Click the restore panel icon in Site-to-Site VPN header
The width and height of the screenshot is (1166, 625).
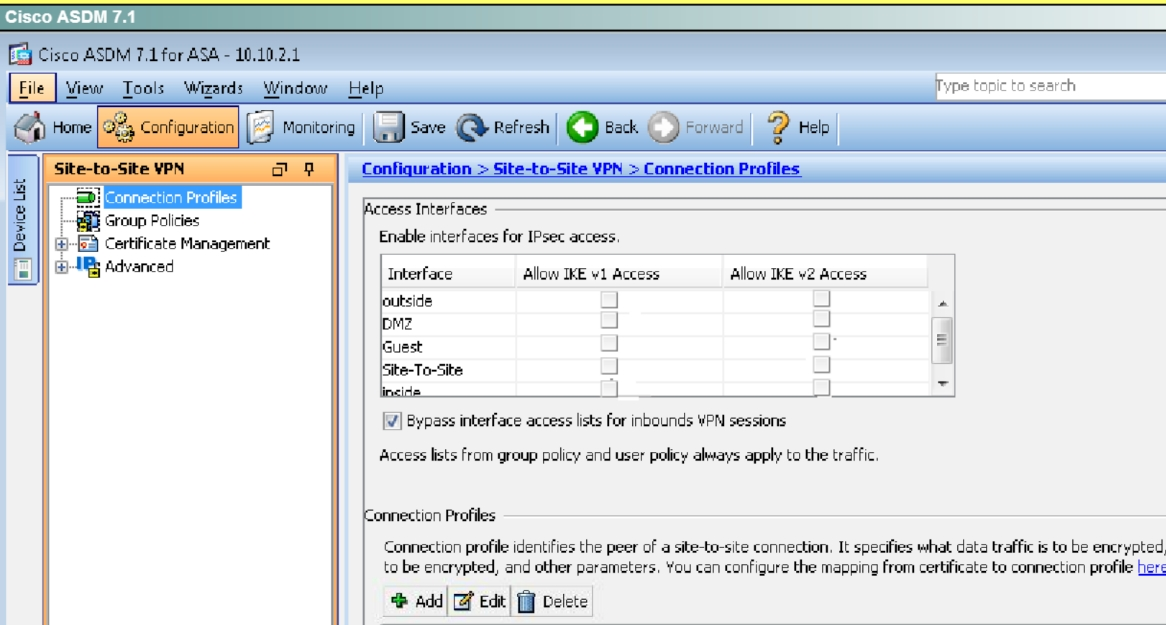pyautogui.click(x=280, y=170)
